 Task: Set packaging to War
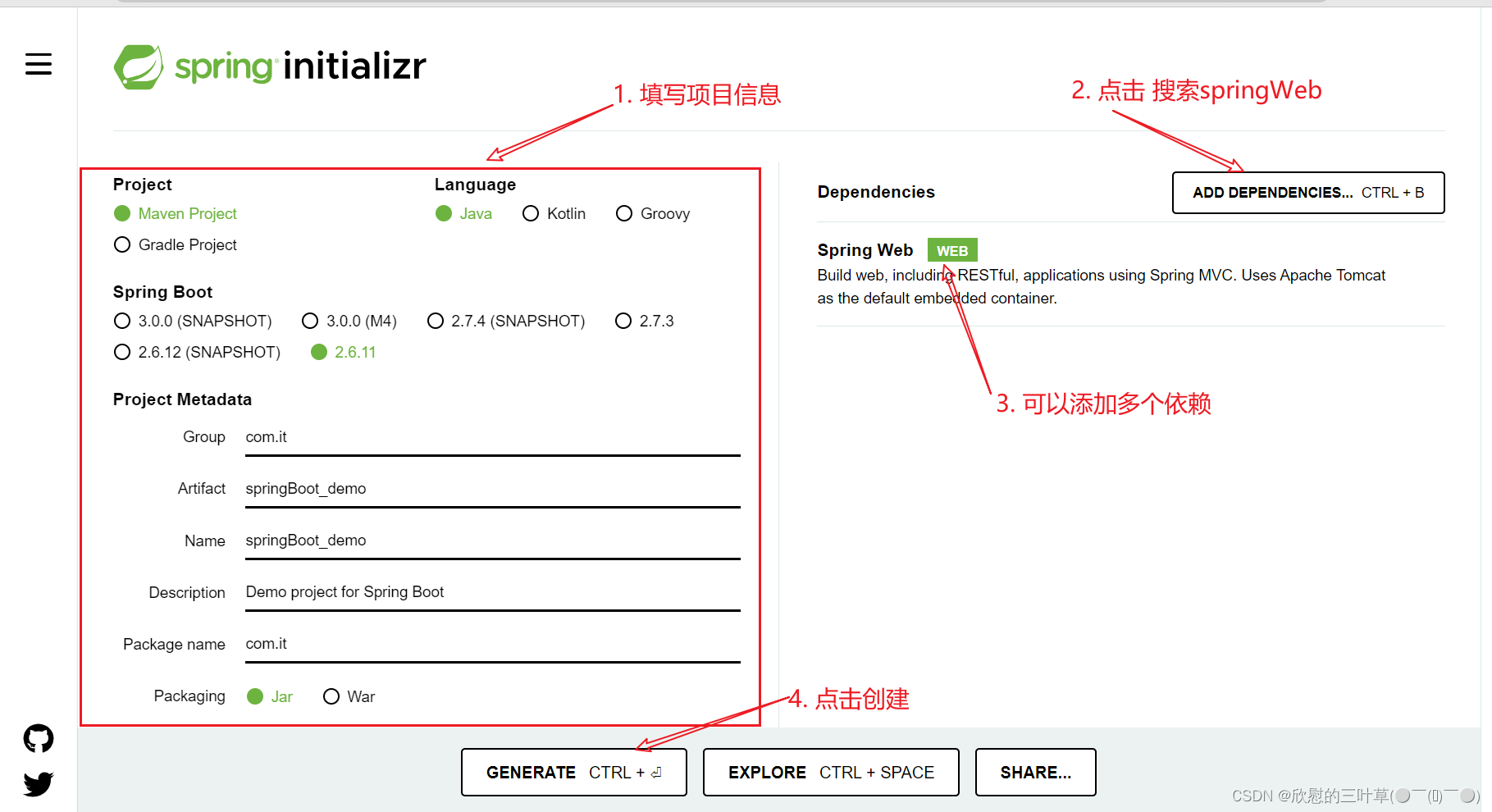349,697
